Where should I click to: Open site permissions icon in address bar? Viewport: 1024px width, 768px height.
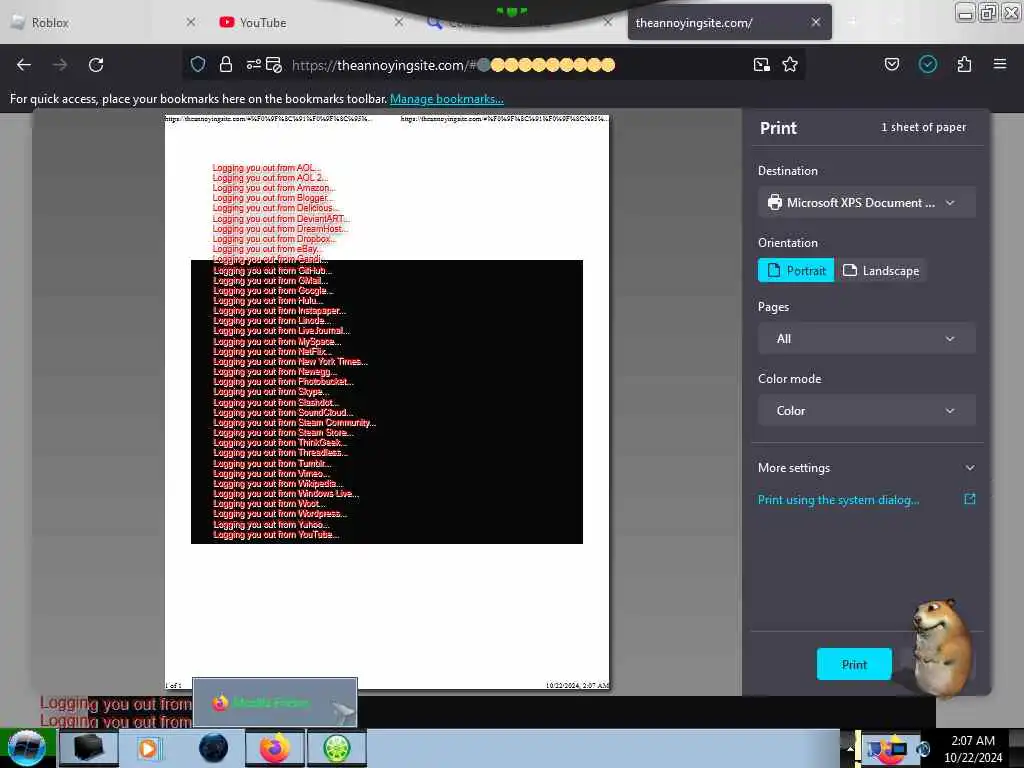point(253,64)
